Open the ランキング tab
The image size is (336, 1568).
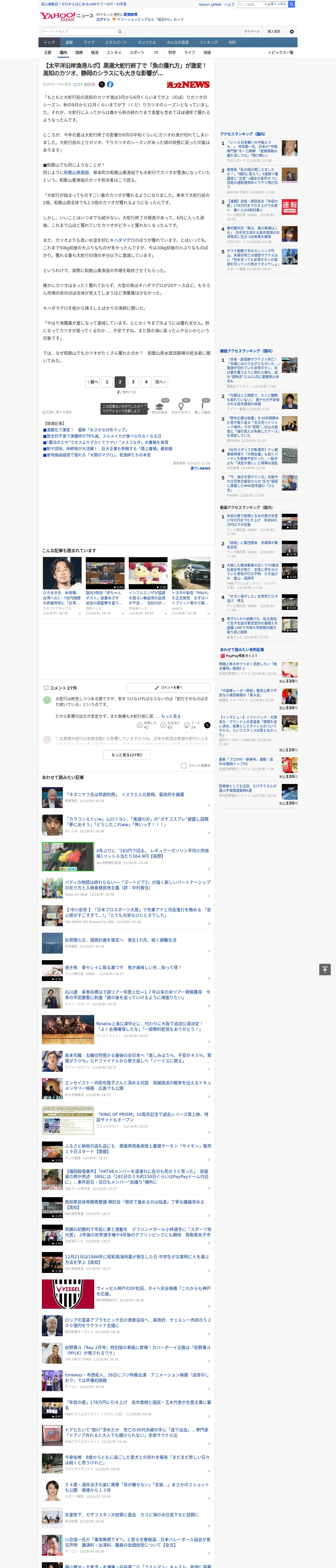coord(209,43)
